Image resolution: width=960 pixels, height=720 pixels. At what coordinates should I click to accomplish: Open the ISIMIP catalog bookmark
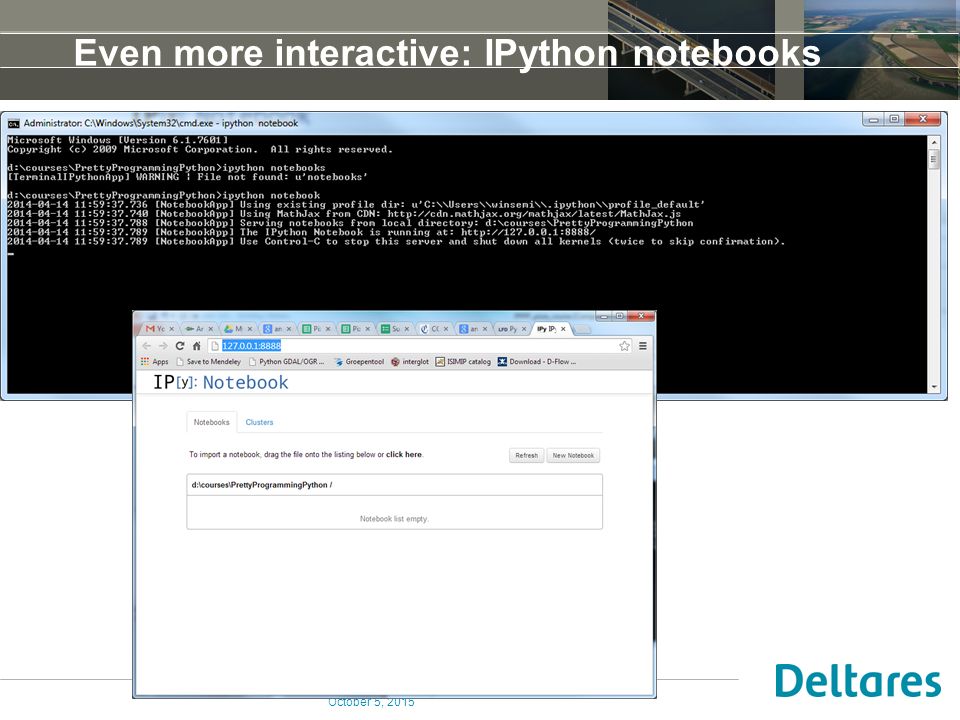(x=463, y=362)
